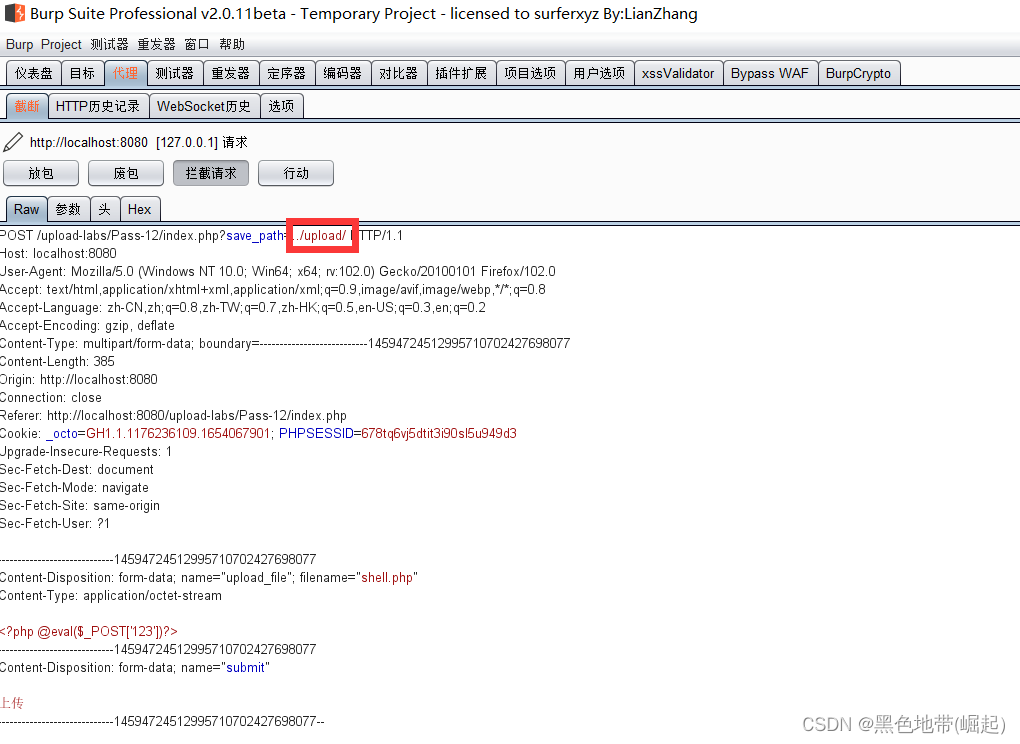The image size is (1020, 744).
Task: Open the 对比器 tab
Action: [398, 73]
